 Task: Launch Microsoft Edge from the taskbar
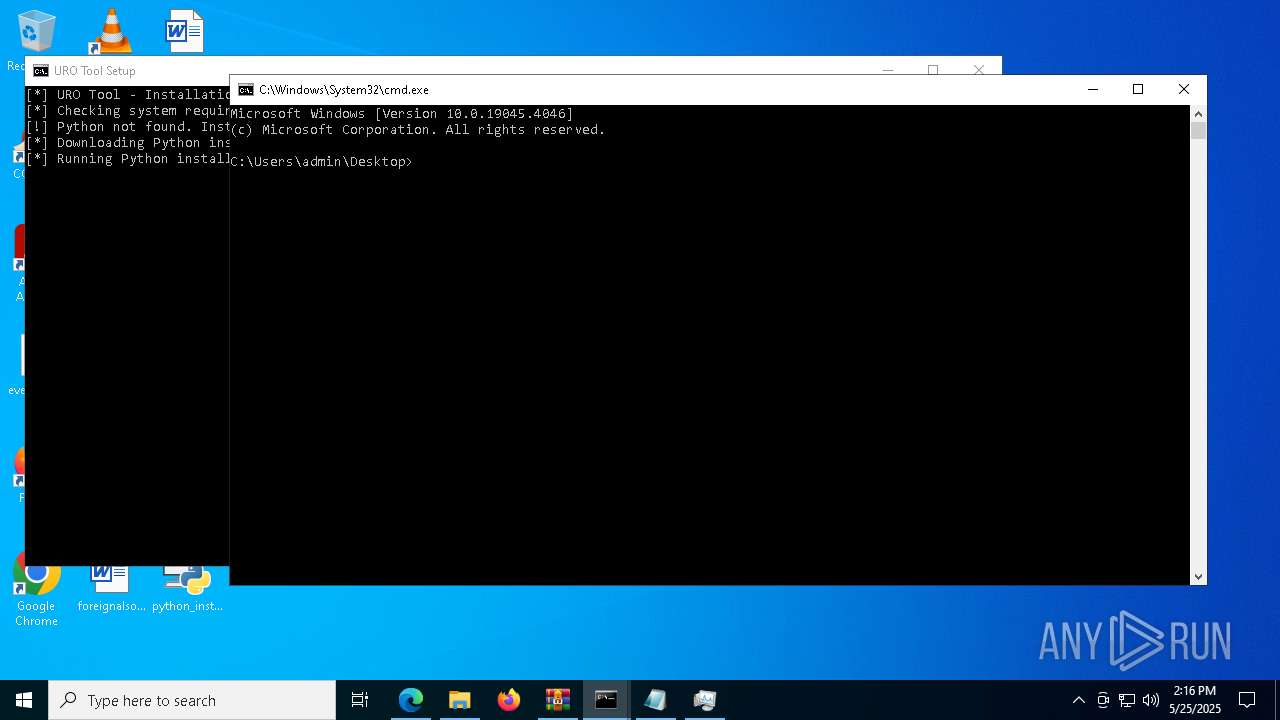(x=411, y=700)
